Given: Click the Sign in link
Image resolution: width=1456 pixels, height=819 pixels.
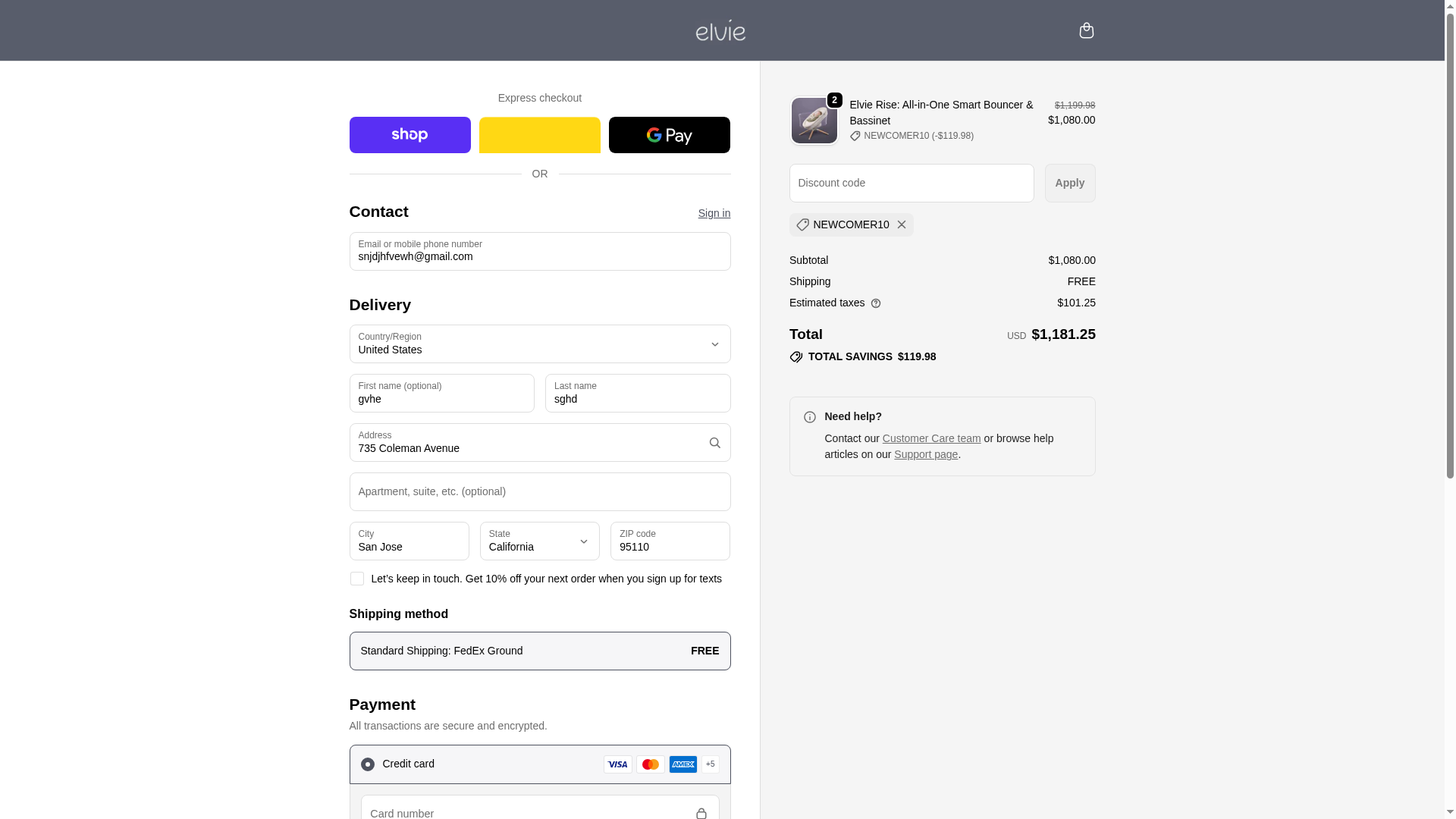Looking at the screenshot, I should [x=714, y=213].
